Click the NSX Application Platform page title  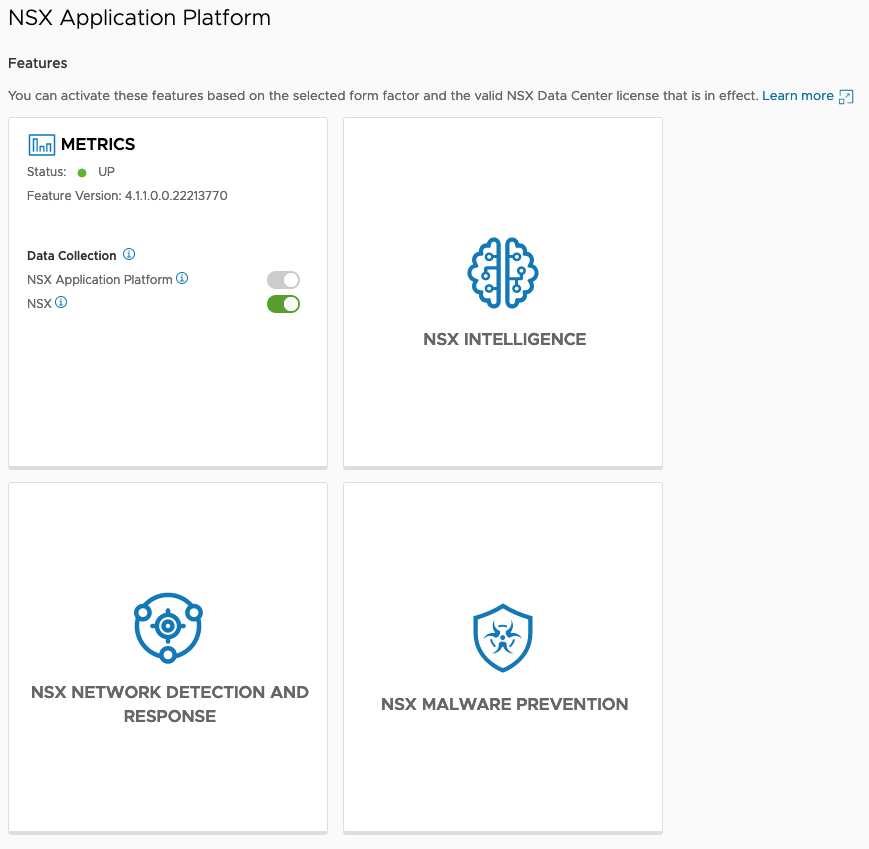[139, 18]
